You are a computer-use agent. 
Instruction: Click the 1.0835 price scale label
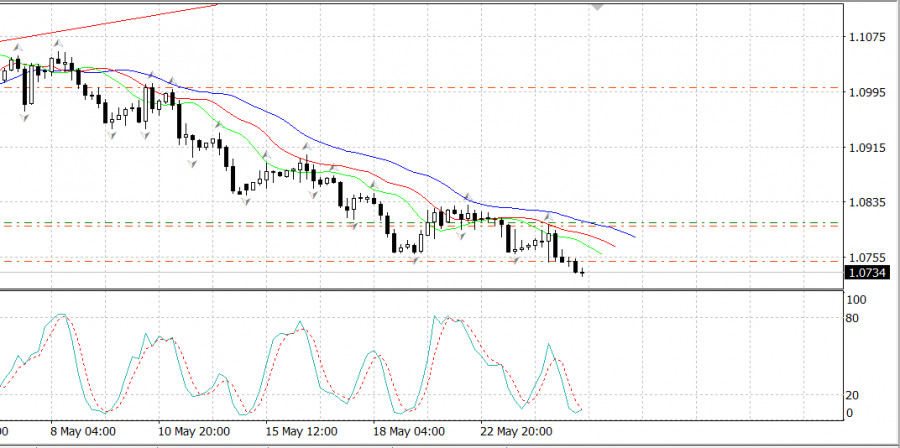pyautogui.click(x=866, y=202)
